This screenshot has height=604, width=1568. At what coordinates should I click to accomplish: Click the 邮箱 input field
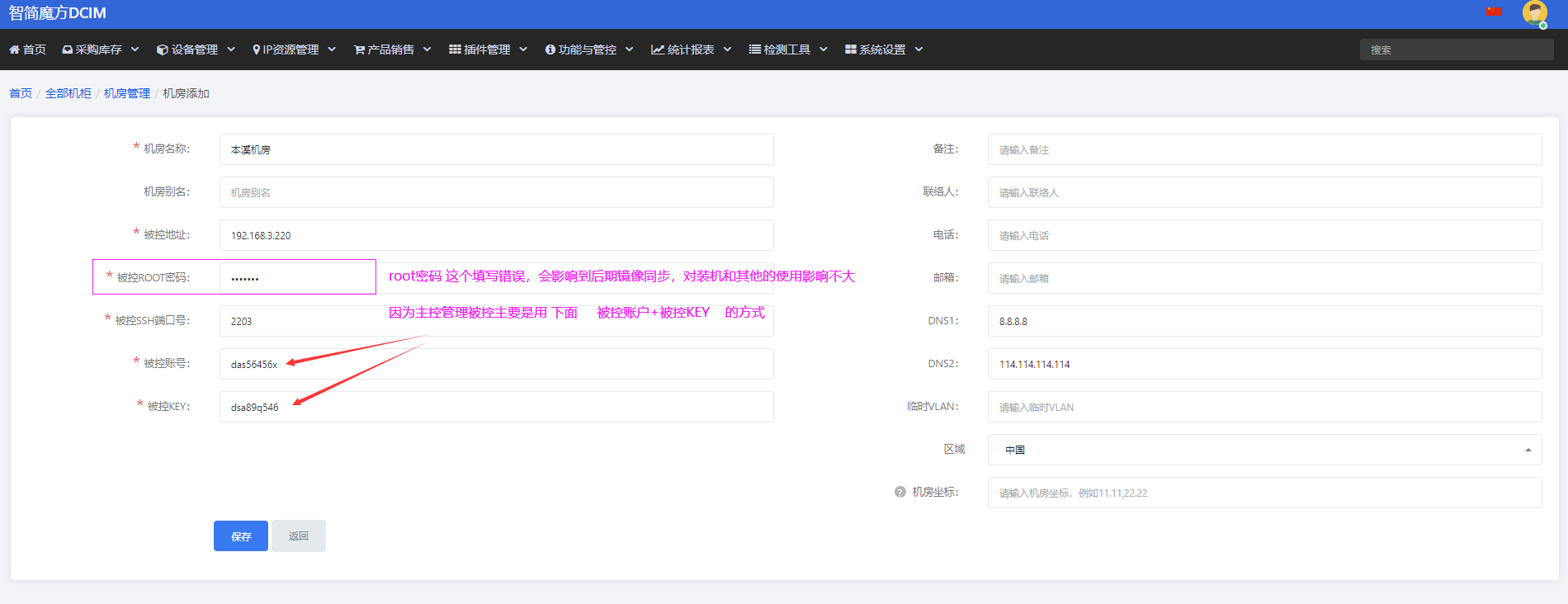click(x=1264, y=278)
